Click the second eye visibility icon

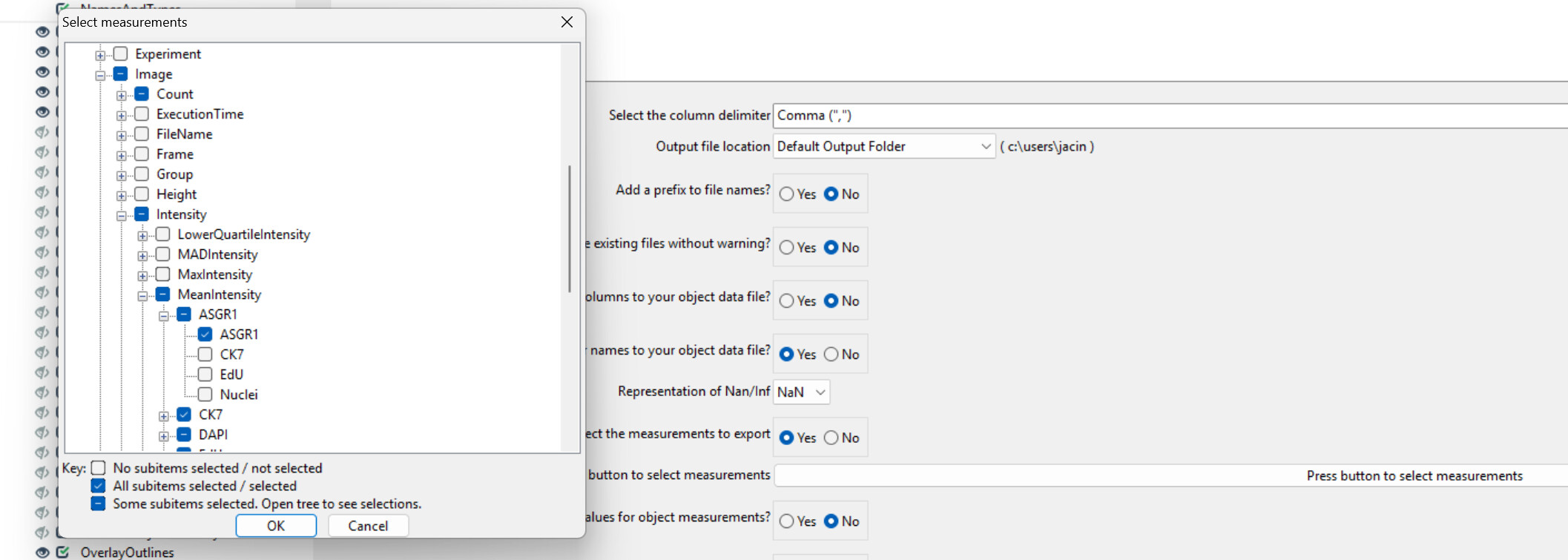[43, 52]
